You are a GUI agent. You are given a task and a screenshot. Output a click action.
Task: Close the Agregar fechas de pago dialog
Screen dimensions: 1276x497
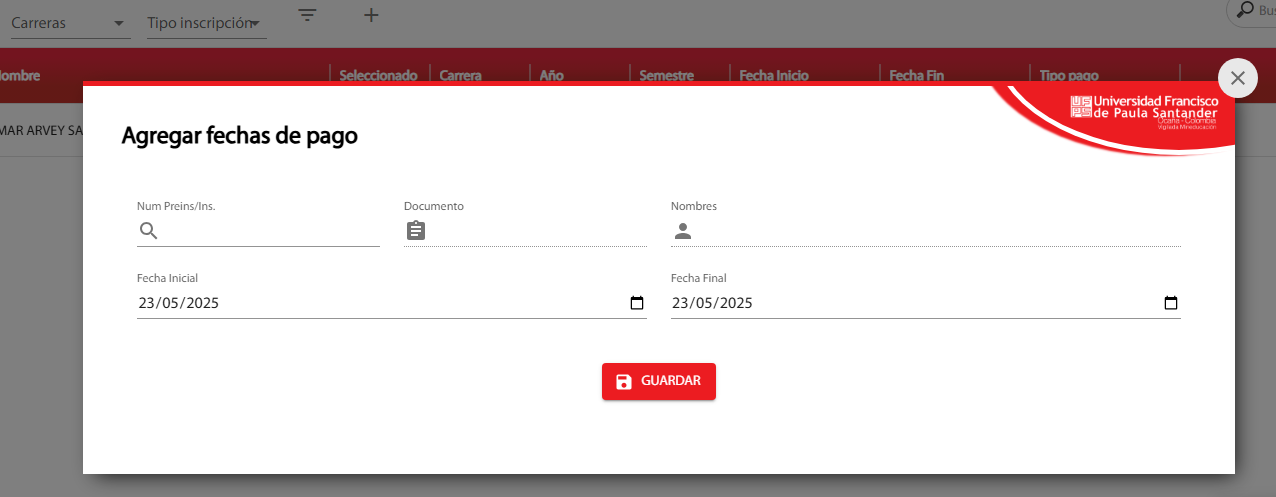tap(1238, 78)
